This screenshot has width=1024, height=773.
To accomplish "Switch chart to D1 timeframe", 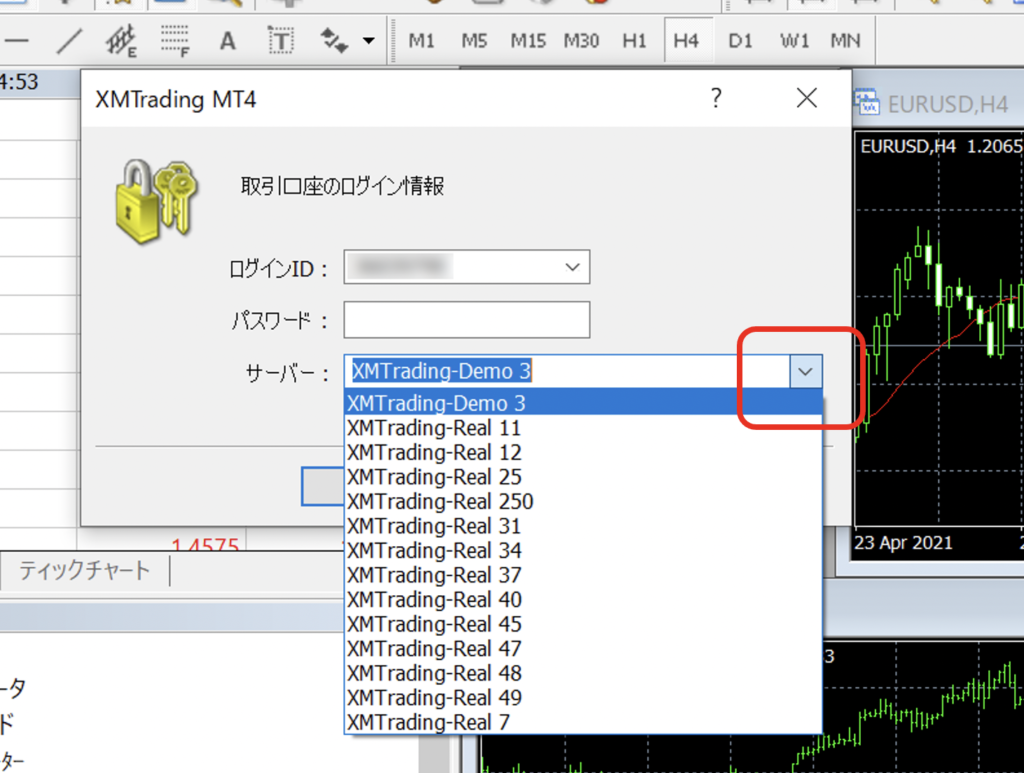I will 740,41.
